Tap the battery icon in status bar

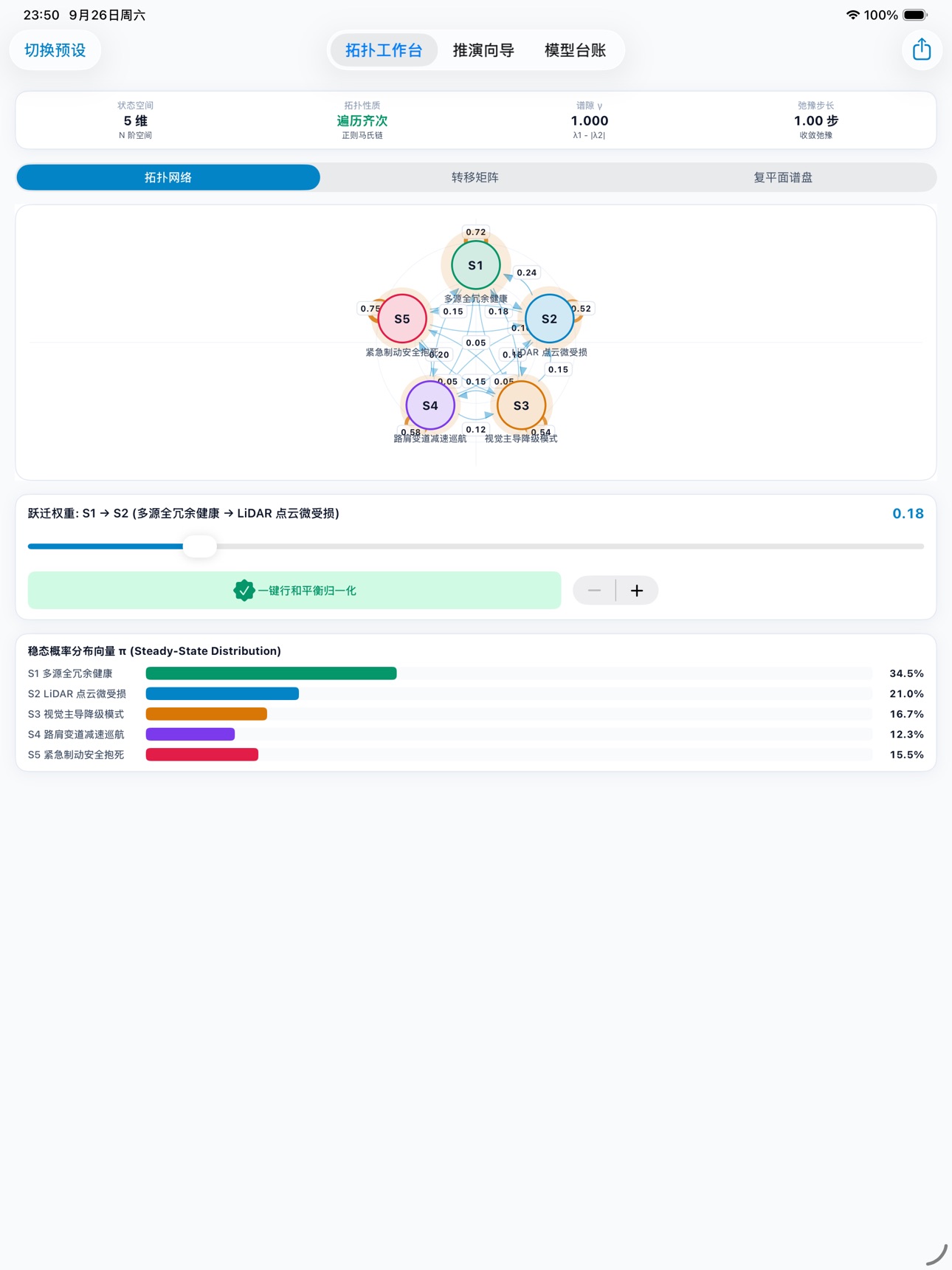pyautogui.click(x=915, y=15)
